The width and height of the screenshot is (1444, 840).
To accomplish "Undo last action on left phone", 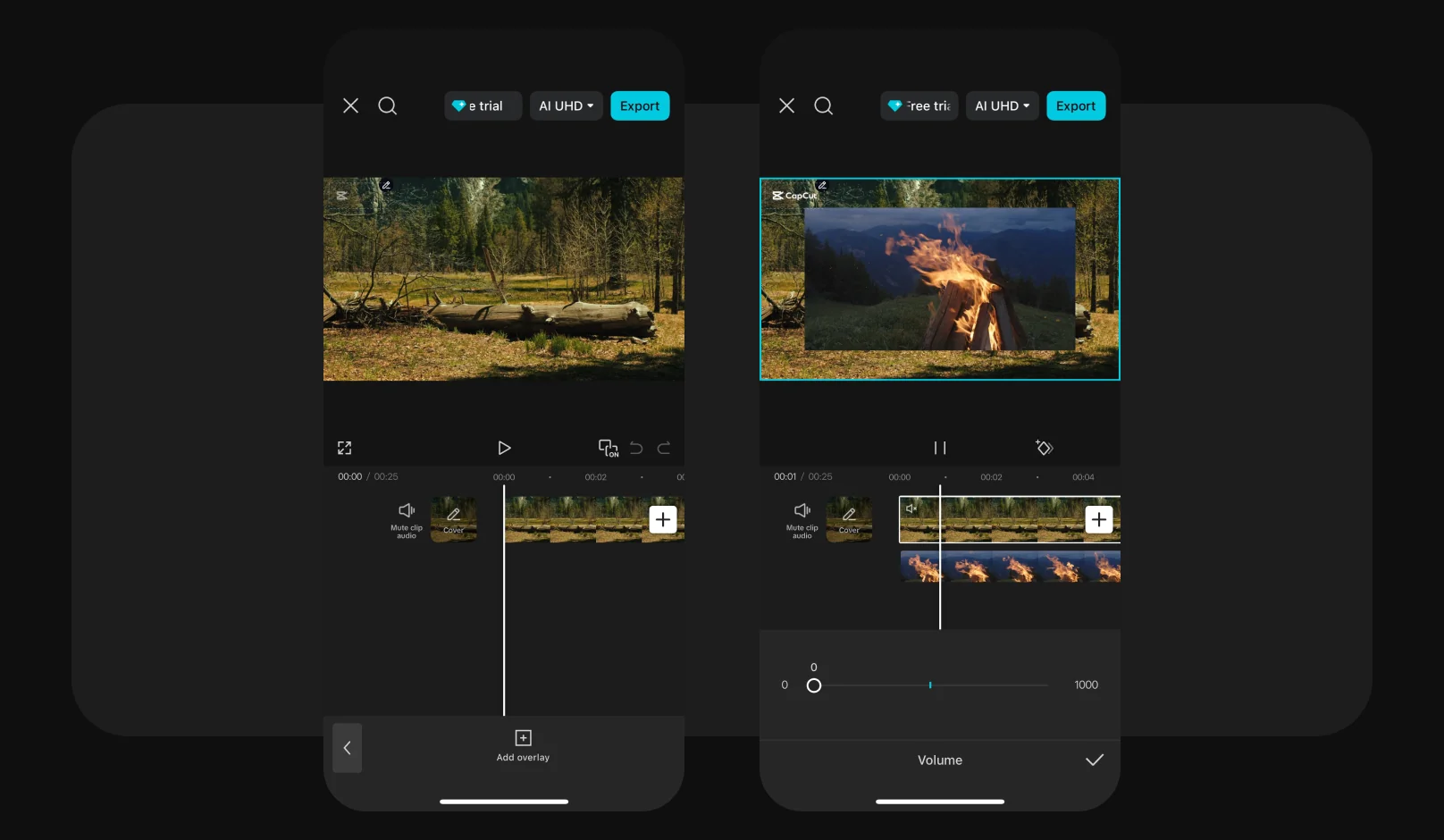I will pos(636,448).
